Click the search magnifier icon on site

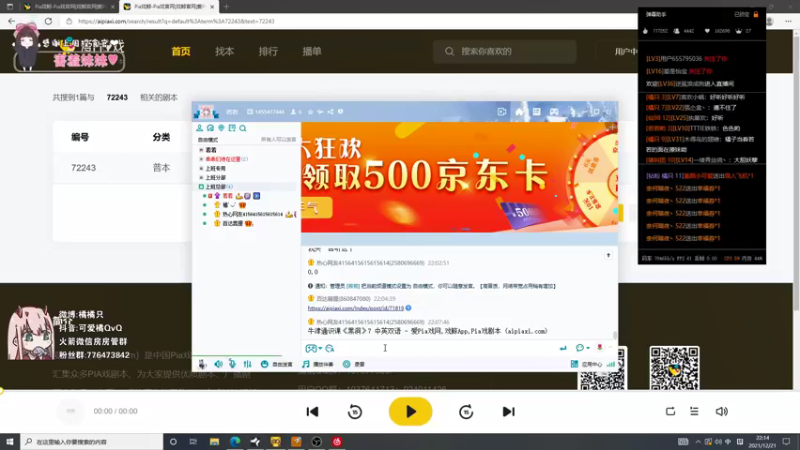[x=449, y=52]
